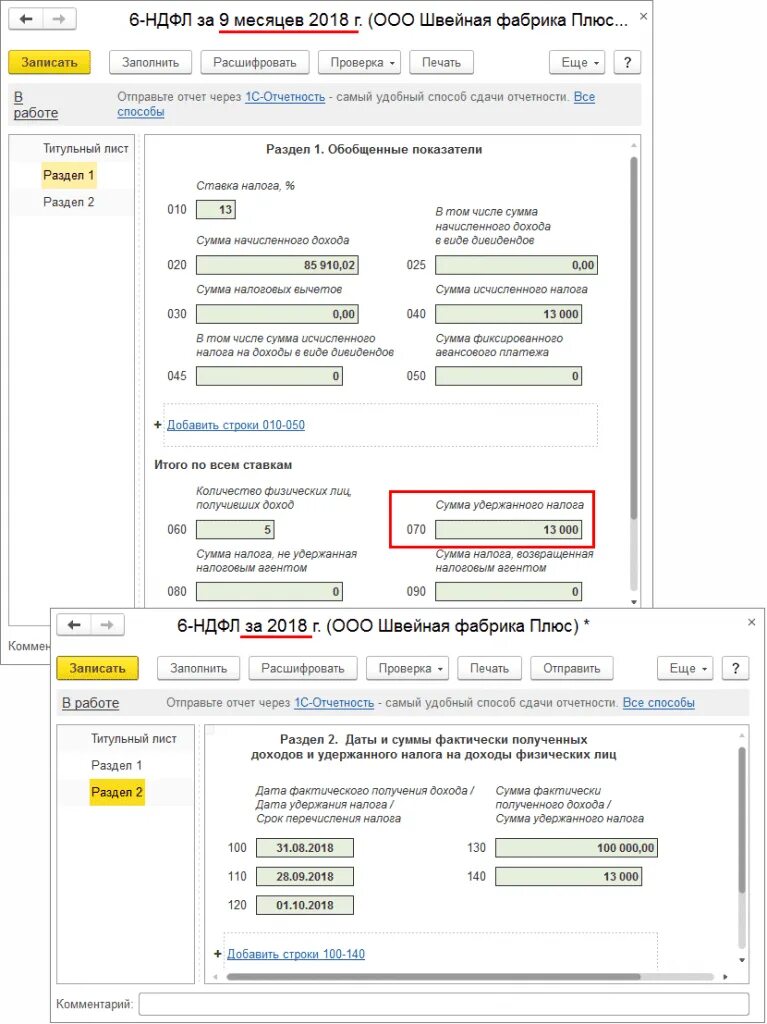Viewport: 767px width, 1024px height.
Task: Click field 020 with 85 910,02
Action: [277, 265]
